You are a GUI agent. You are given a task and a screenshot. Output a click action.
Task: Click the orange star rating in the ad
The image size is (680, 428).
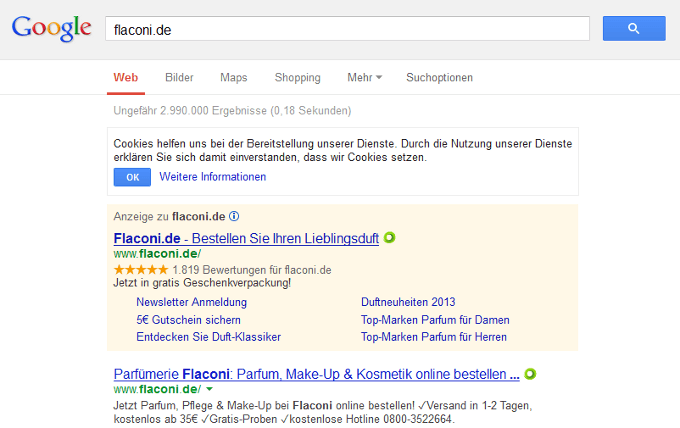tap(141, 270)
